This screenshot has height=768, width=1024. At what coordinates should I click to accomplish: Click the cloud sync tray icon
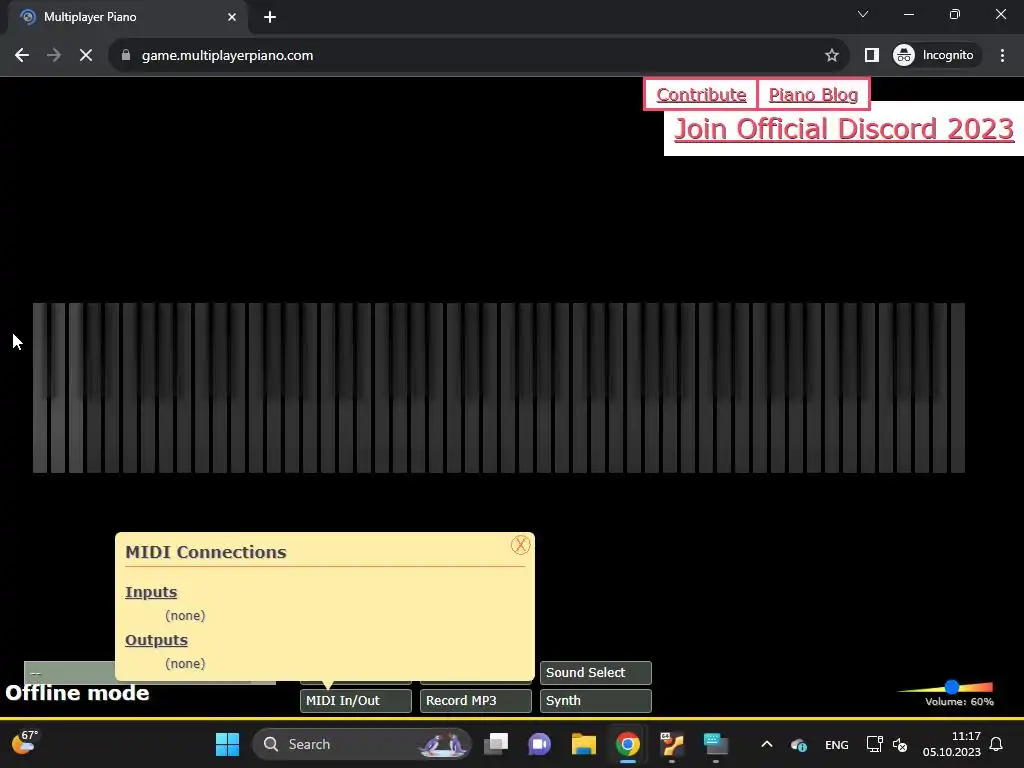coord(799,744)
